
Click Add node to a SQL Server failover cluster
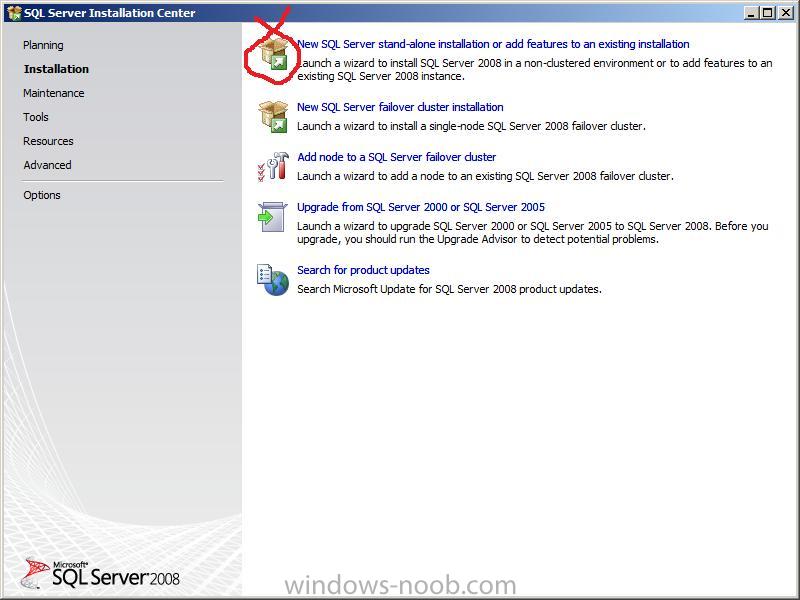(x=396, y=157)
